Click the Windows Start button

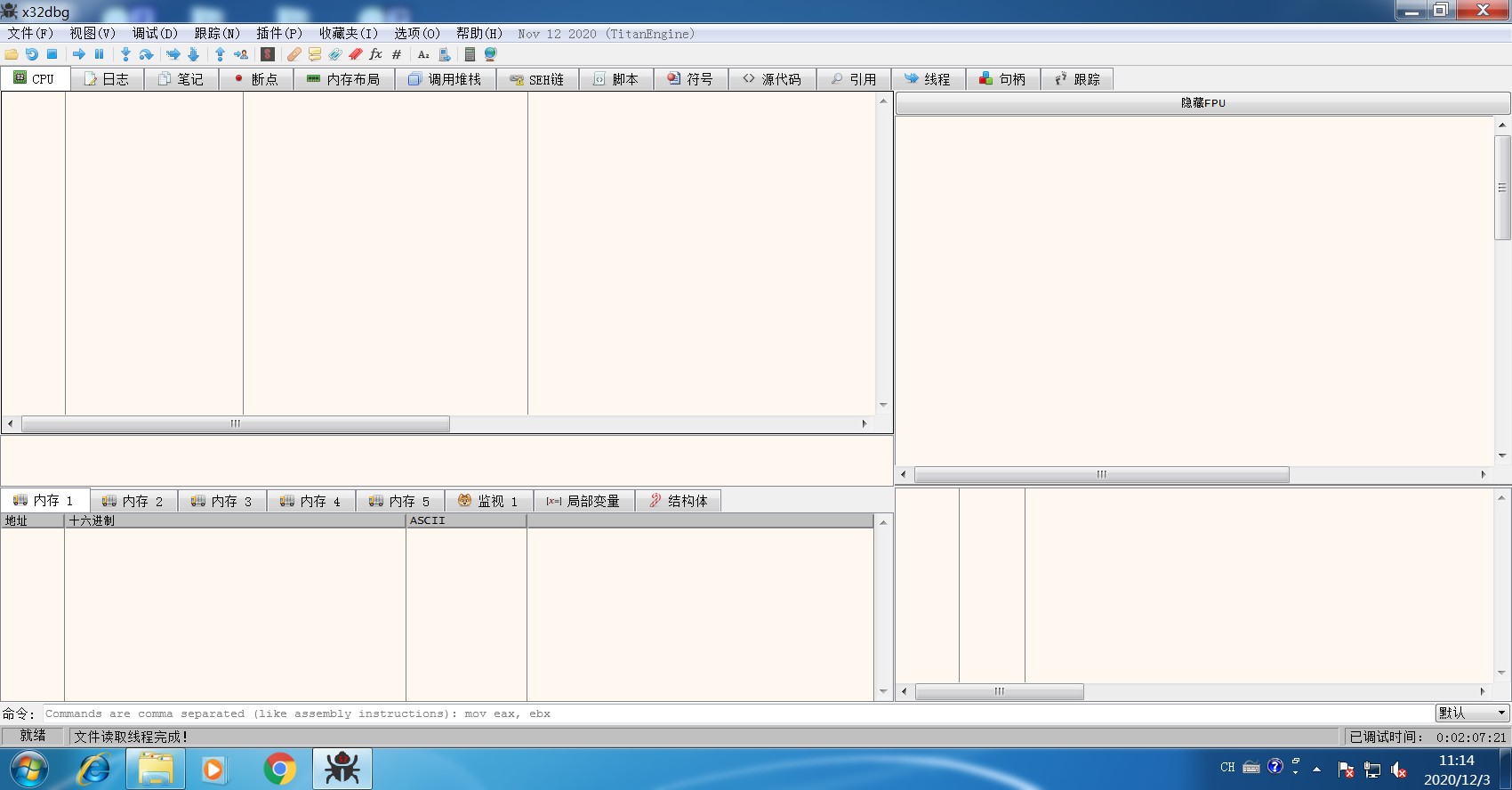point(29,769)
